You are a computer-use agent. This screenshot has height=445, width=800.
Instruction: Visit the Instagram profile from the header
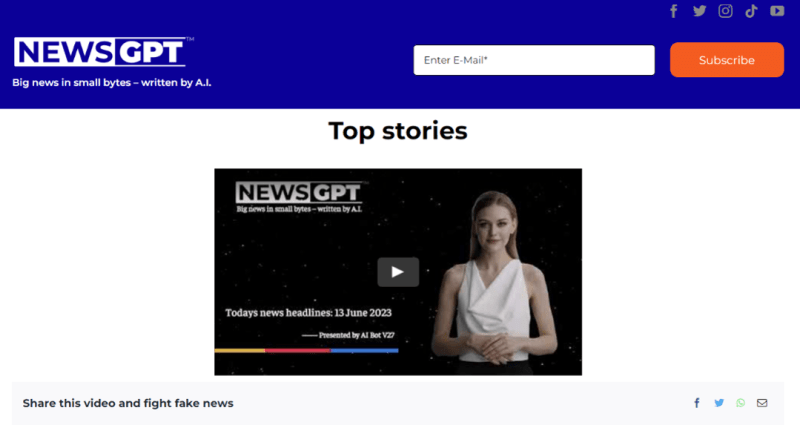[x=726, y=11]
